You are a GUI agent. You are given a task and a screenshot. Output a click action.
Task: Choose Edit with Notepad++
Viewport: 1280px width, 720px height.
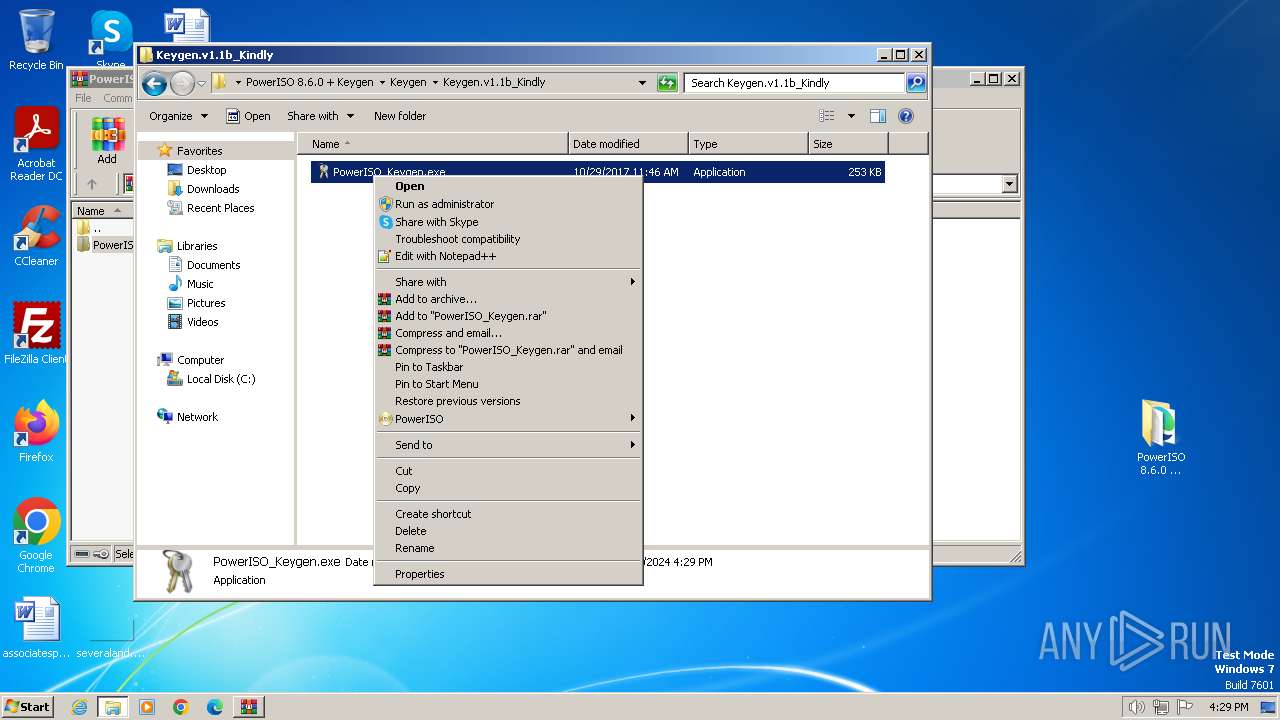[508, 256]
